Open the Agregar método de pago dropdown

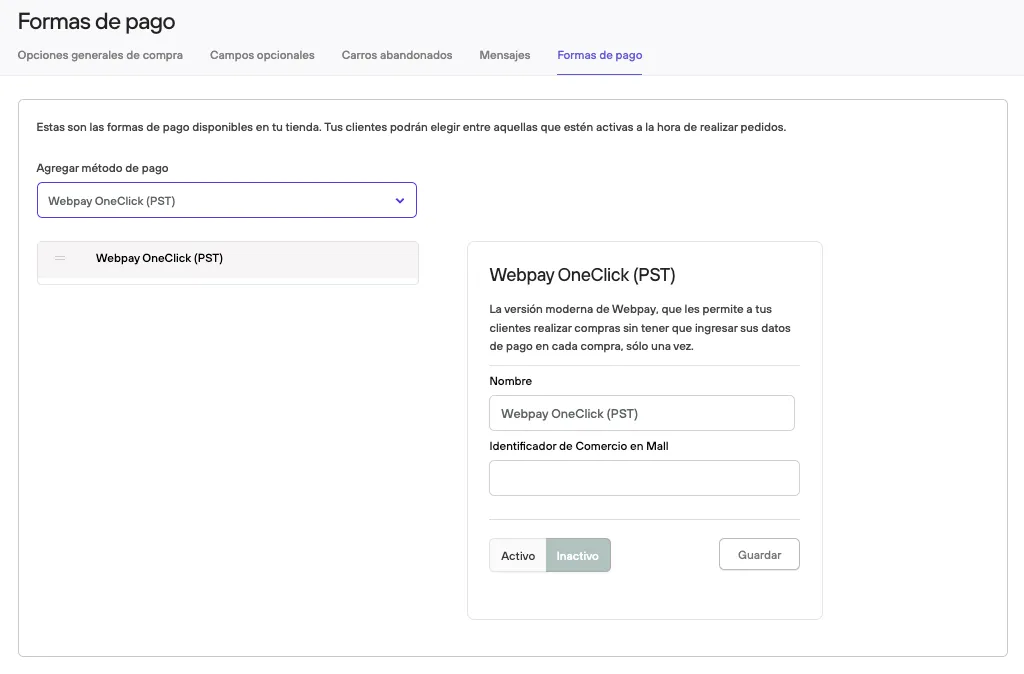click(x=227, y=200)
